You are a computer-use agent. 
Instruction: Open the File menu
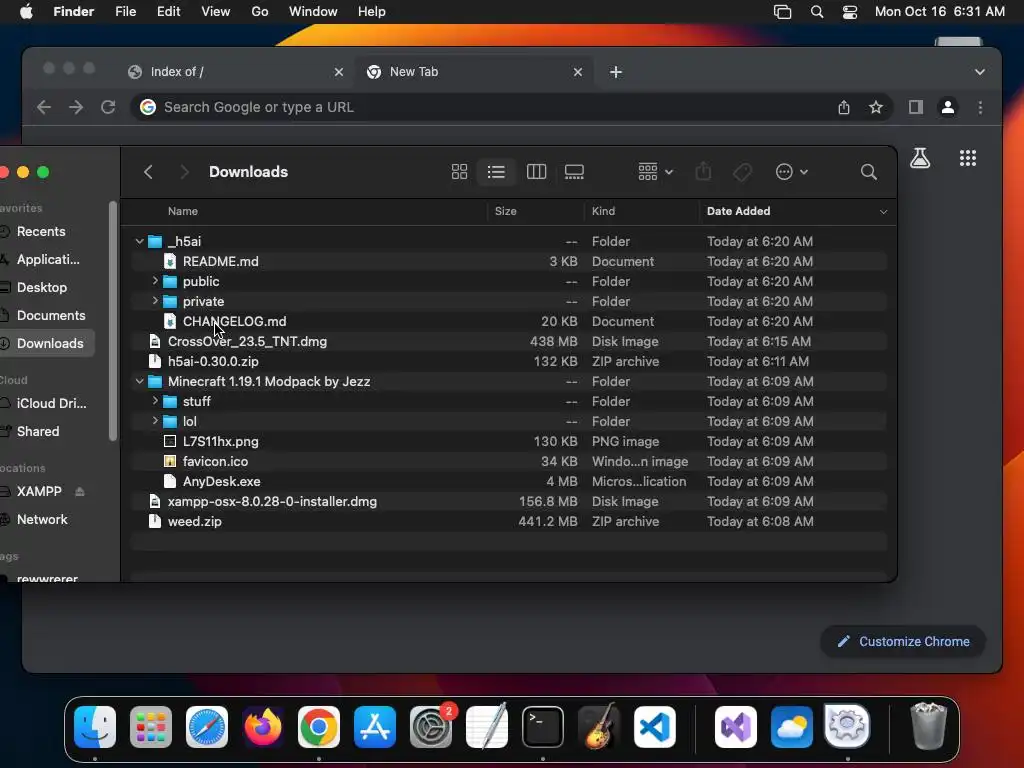point(125,12)
